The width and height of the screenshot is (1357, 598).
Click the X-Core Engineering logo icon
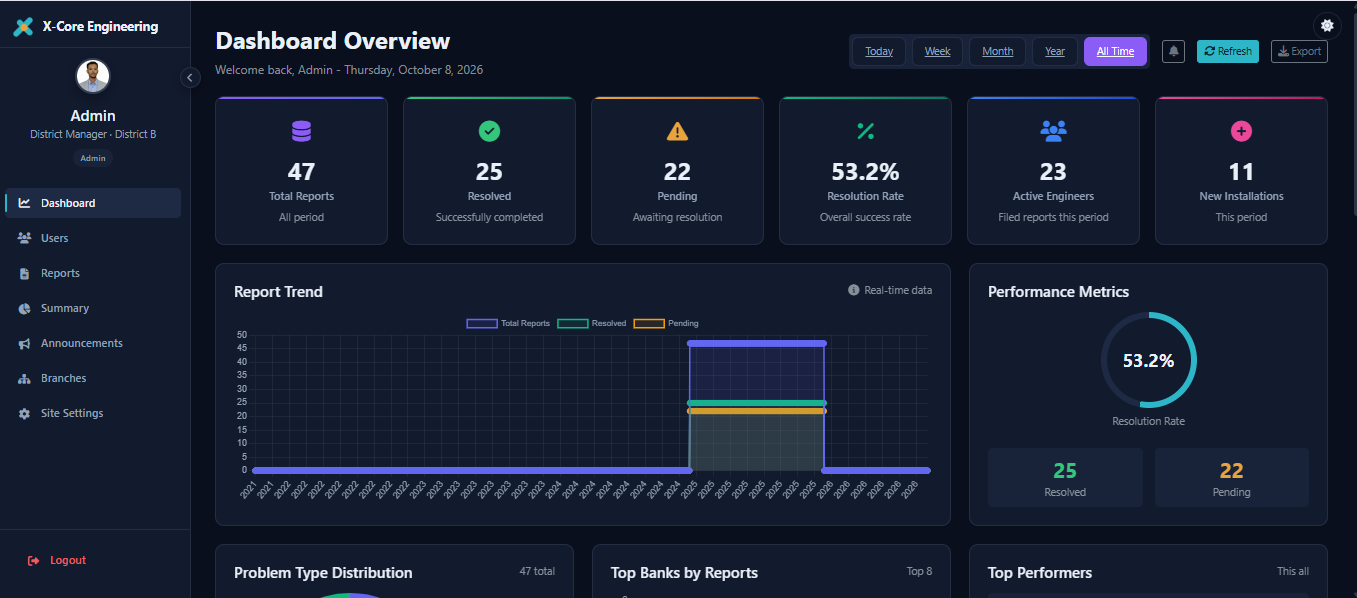(x=23, y=27)
